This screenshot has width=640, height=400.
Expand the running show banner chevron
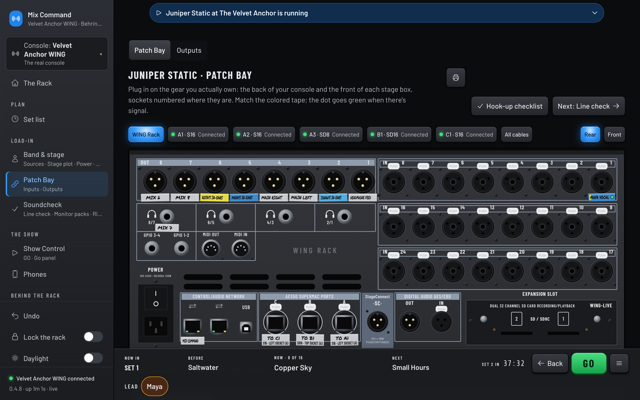tap(594, 13)
